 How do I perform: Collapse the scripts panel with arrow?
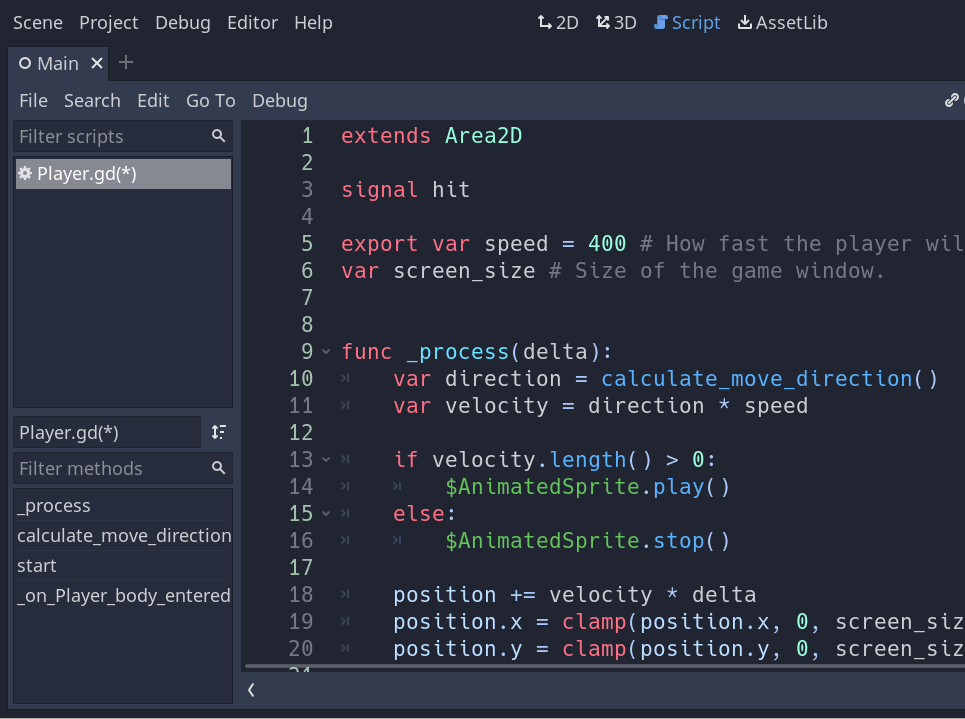tap(251, 690)
